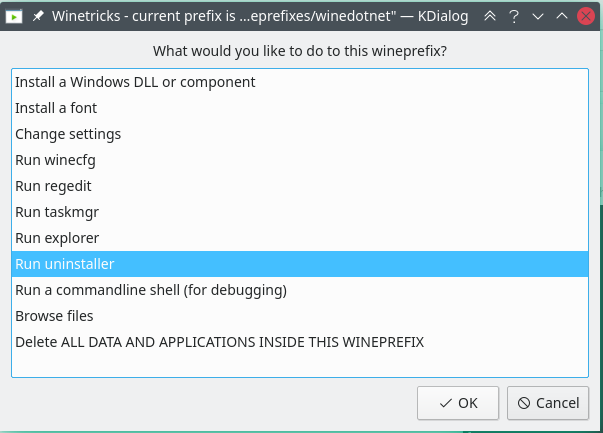The width and height of the screenshot is (603, 433).
Task: Choose the Browse files option
Action: coord(54,316)
